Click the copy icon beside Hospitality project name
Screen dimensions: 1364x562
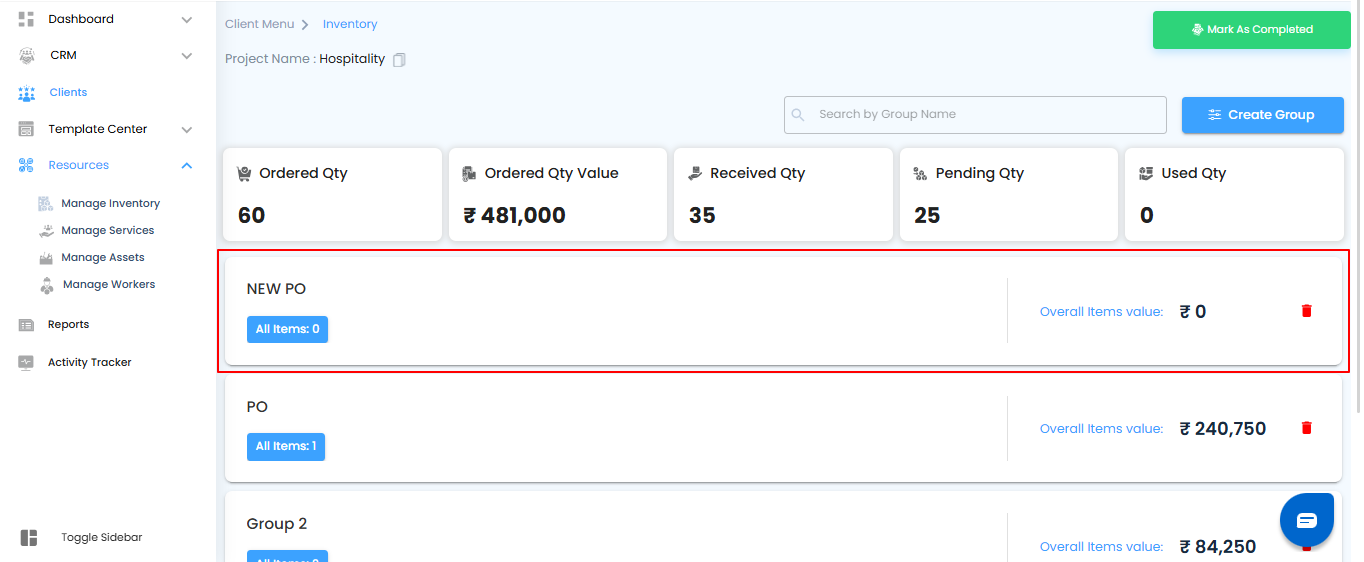tap(400, 60)
